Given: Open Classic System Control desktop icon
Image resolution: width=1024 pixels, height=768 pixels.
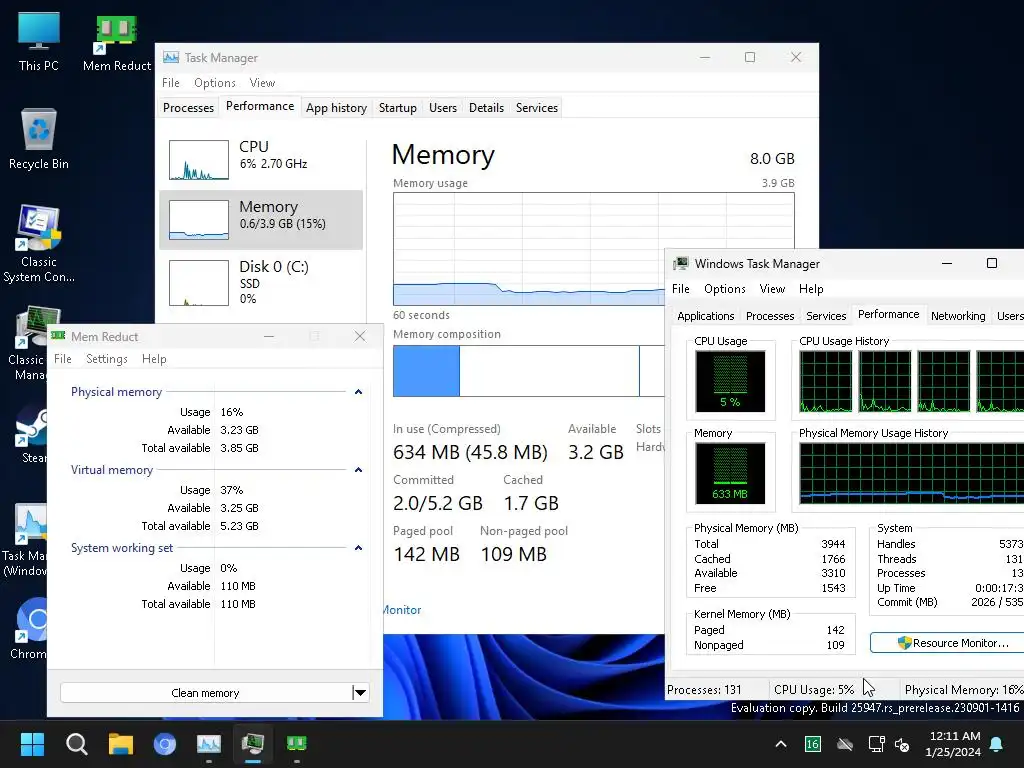Looking at the screenshot, I should [39, 244].
